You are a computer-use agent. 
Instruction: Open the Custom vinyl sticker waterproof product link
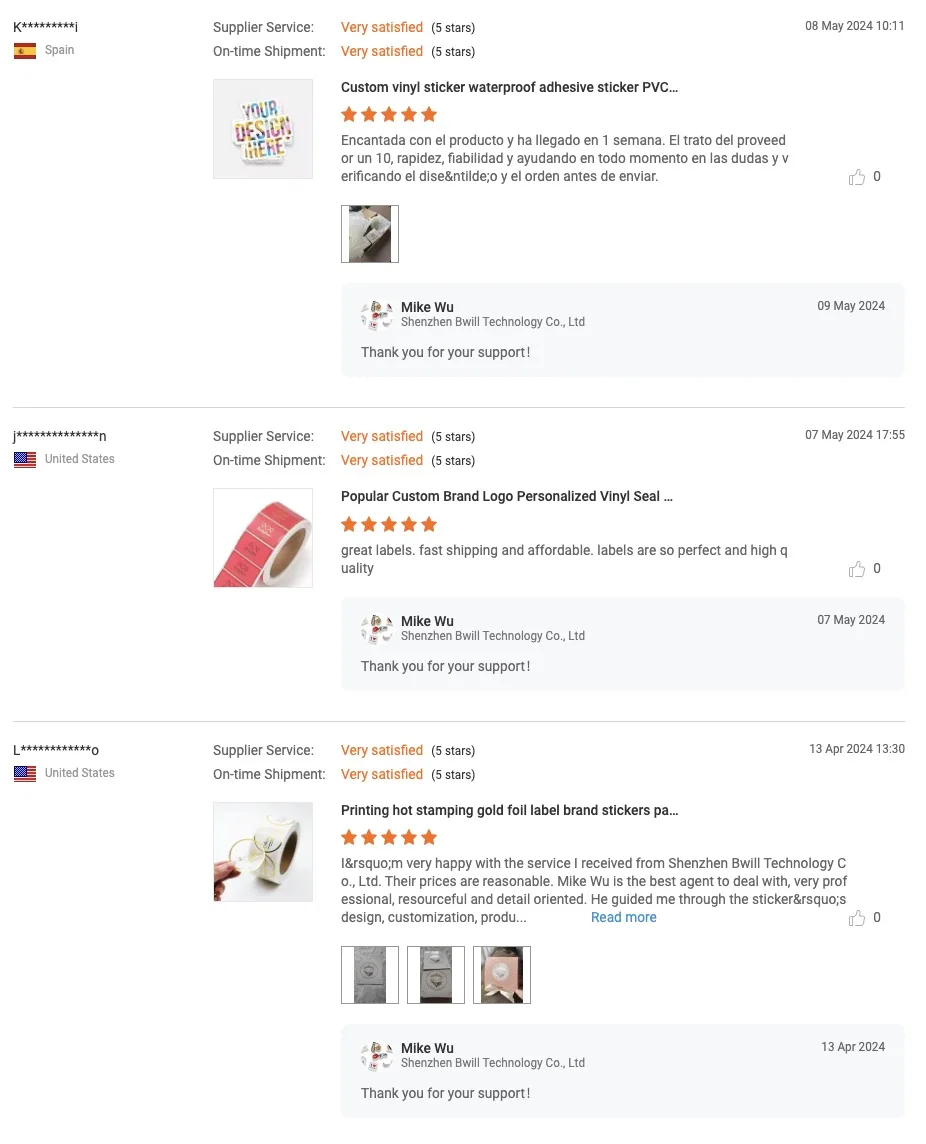coord(509,87)
